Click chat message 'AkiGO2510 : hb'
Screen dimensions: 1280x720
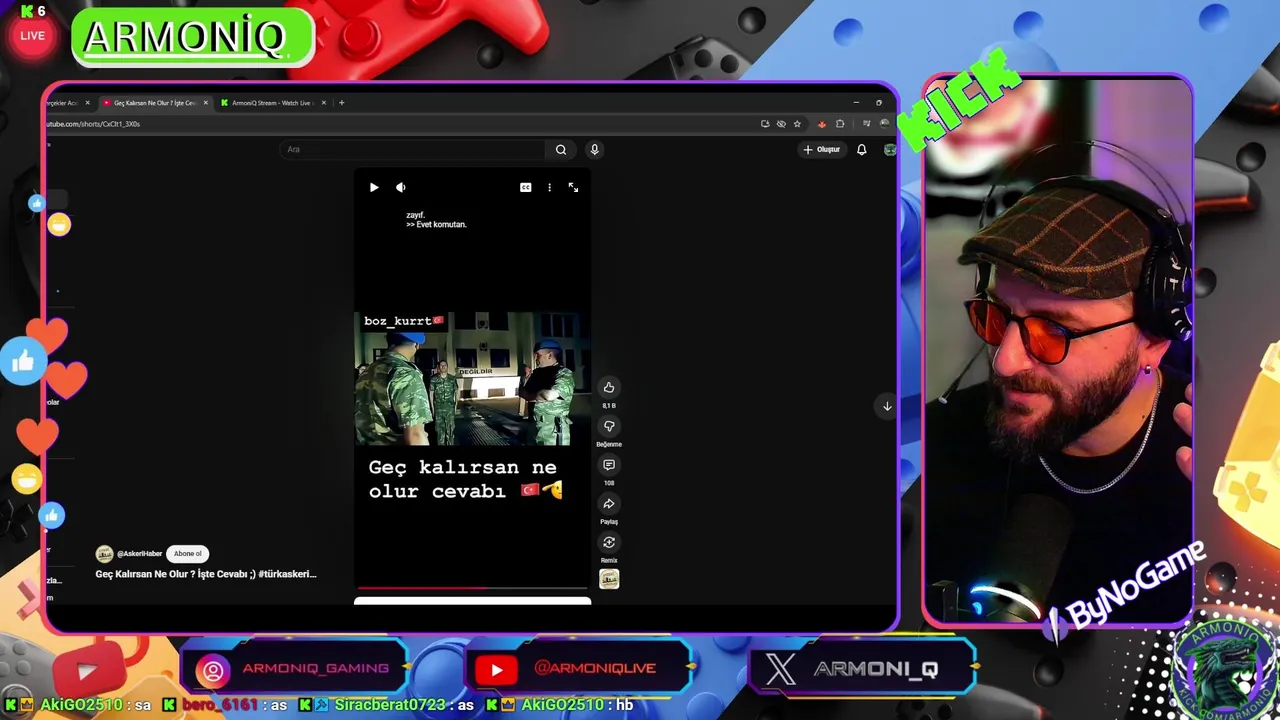pyautogui.click(x=560, y=705)
